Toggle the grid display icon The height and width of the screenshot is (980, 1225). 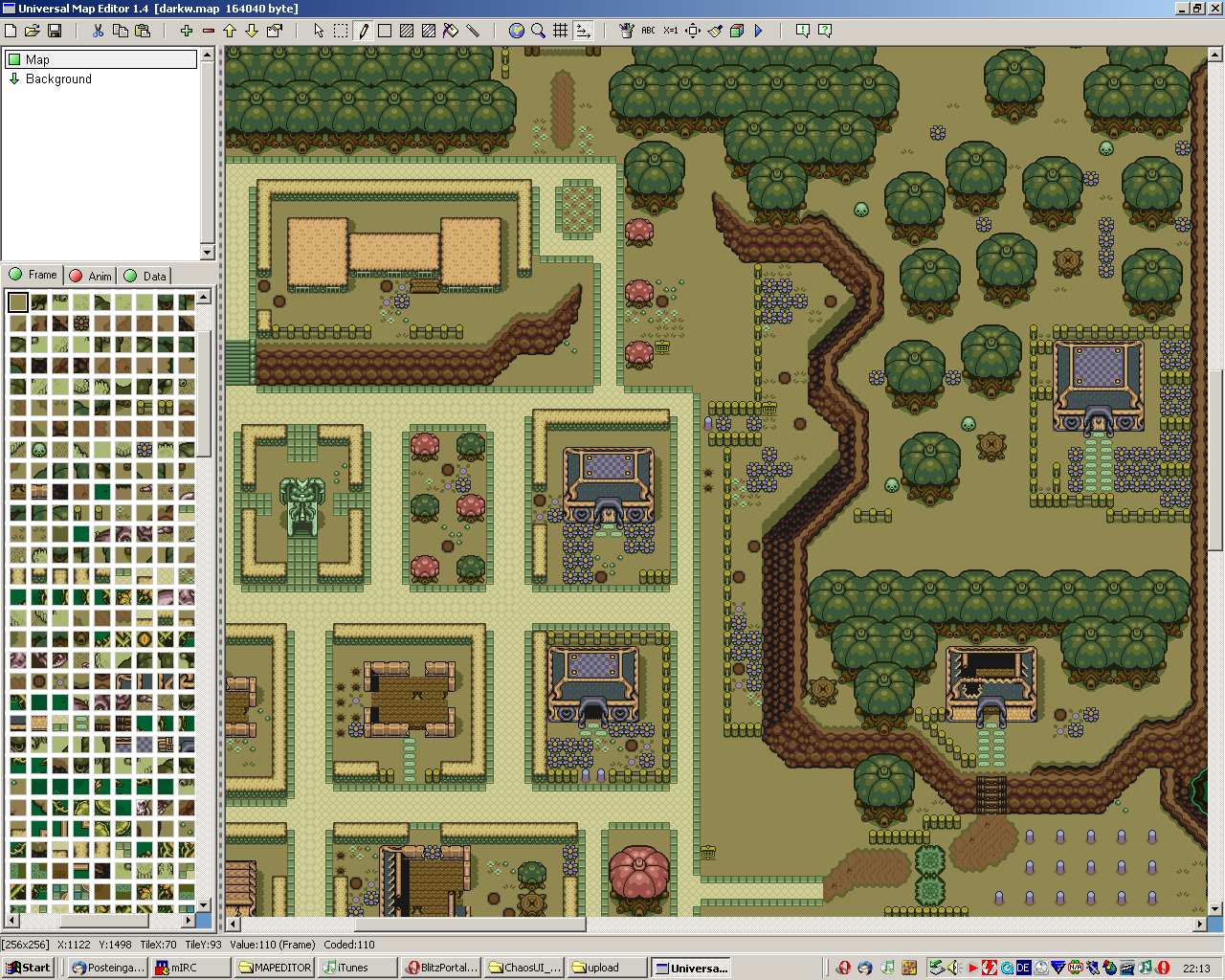561,31
